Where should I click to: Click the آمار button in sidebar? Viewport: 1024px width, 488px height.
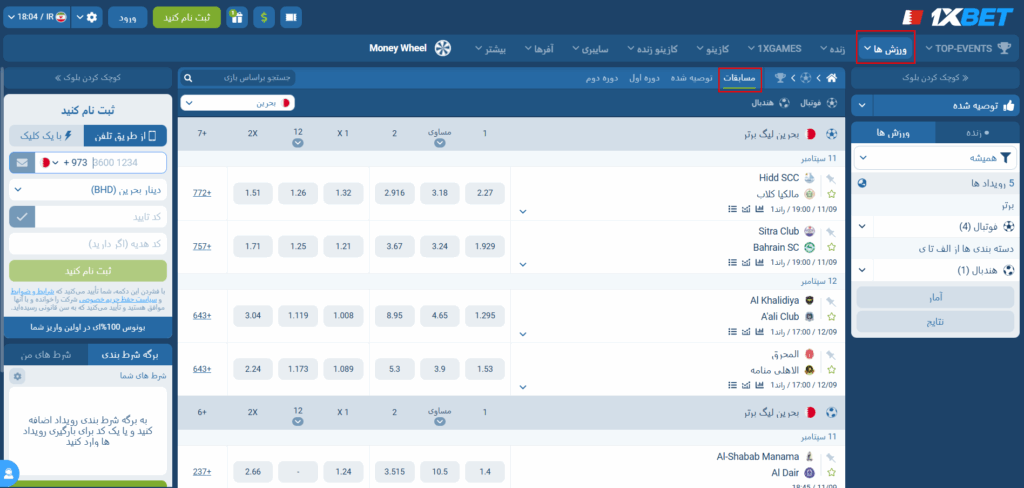(935, 297)
